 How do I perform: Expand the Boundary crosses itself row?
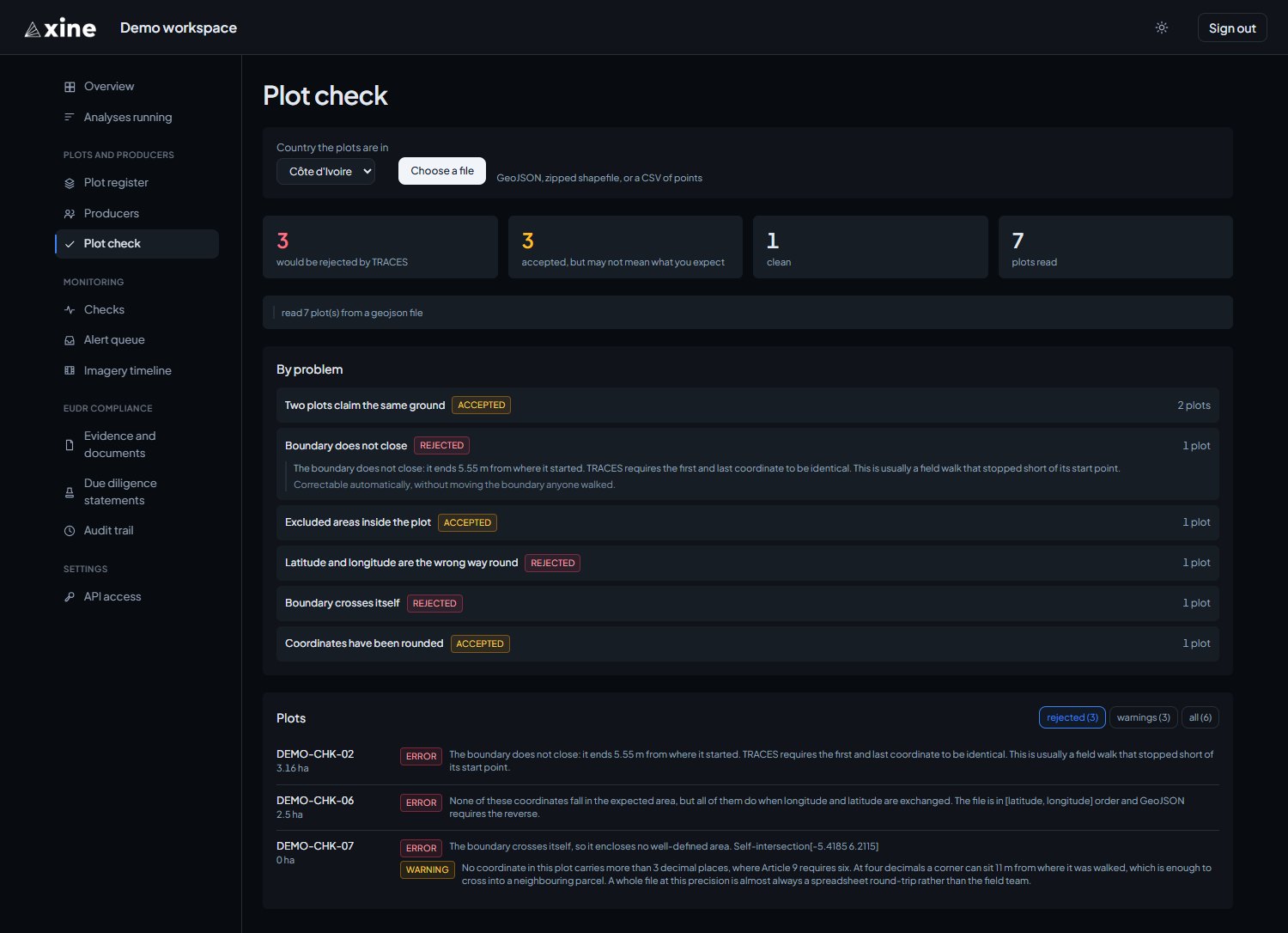[x=747, y=603]
